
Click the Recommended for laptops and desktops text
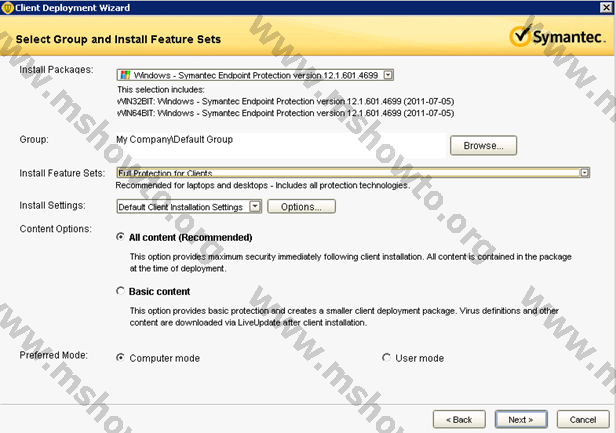[262, 185]
